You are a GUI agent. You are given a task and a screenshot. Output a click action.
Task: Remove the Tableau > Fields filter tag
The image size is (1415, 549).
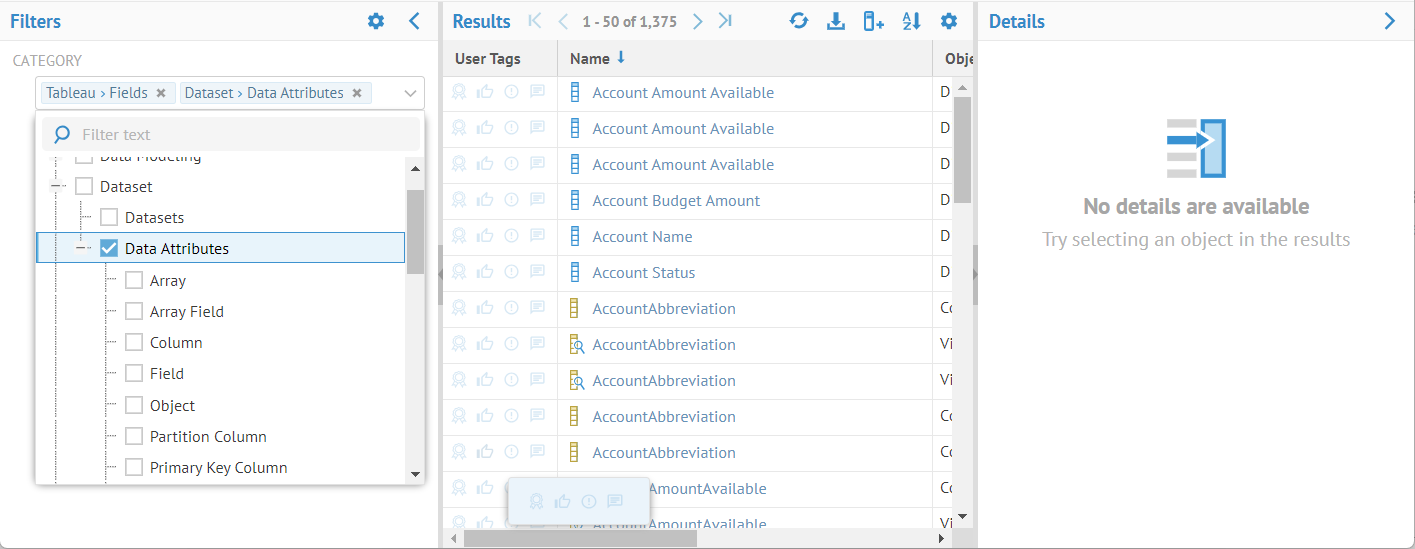pyautogui.click(x=161, y=93)
